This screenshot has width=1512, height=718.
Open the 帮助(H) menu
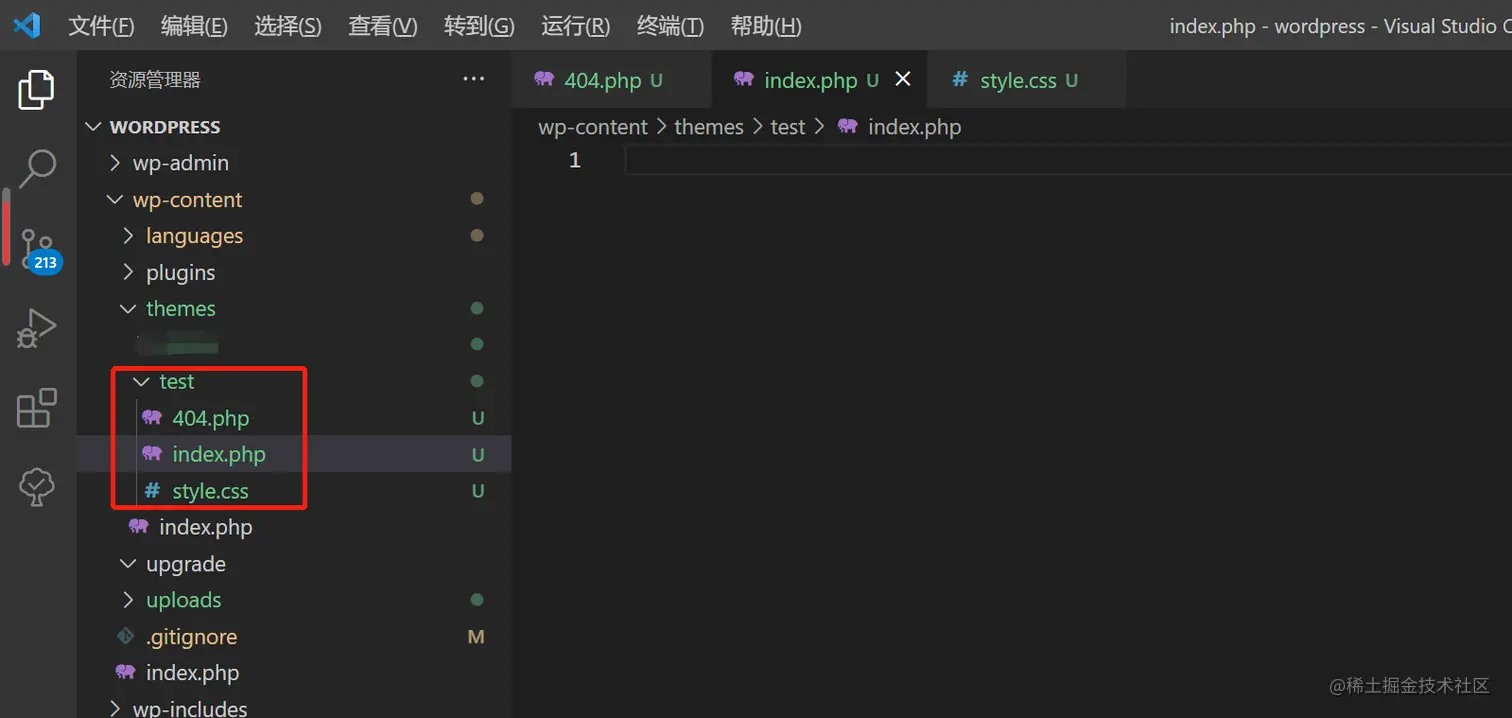tap(766, 26)
